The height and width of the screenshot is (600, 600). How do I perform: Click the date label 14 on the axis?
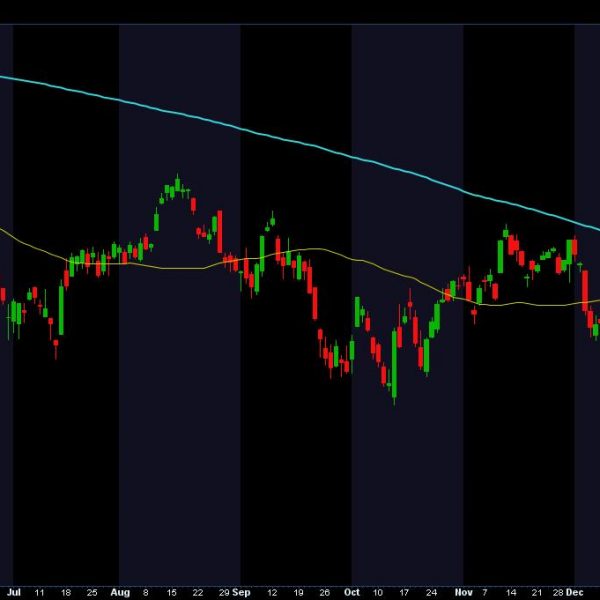pyautogui.click(x=511, y=593)
